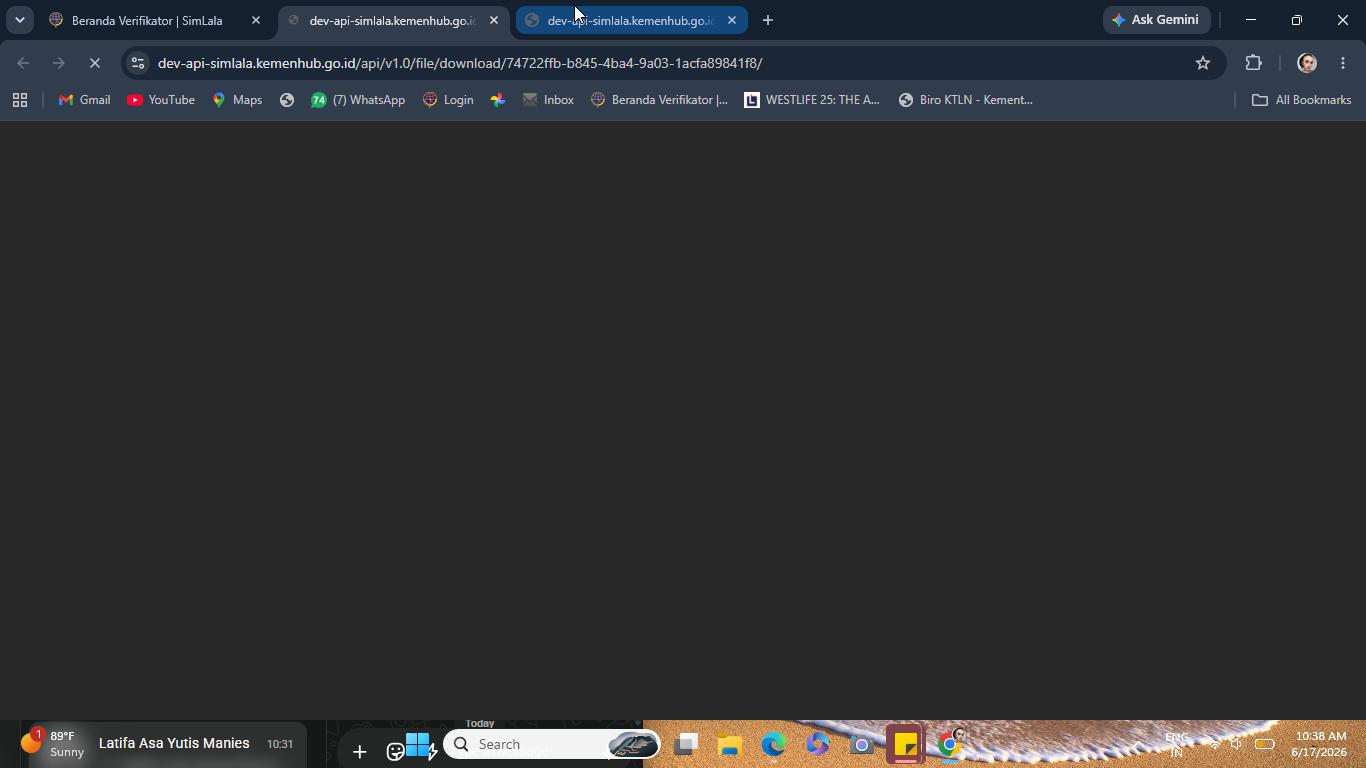The image size is (1366, 768).
Task: Open the Apps grid in bookmarks bar
Action: 20,100
